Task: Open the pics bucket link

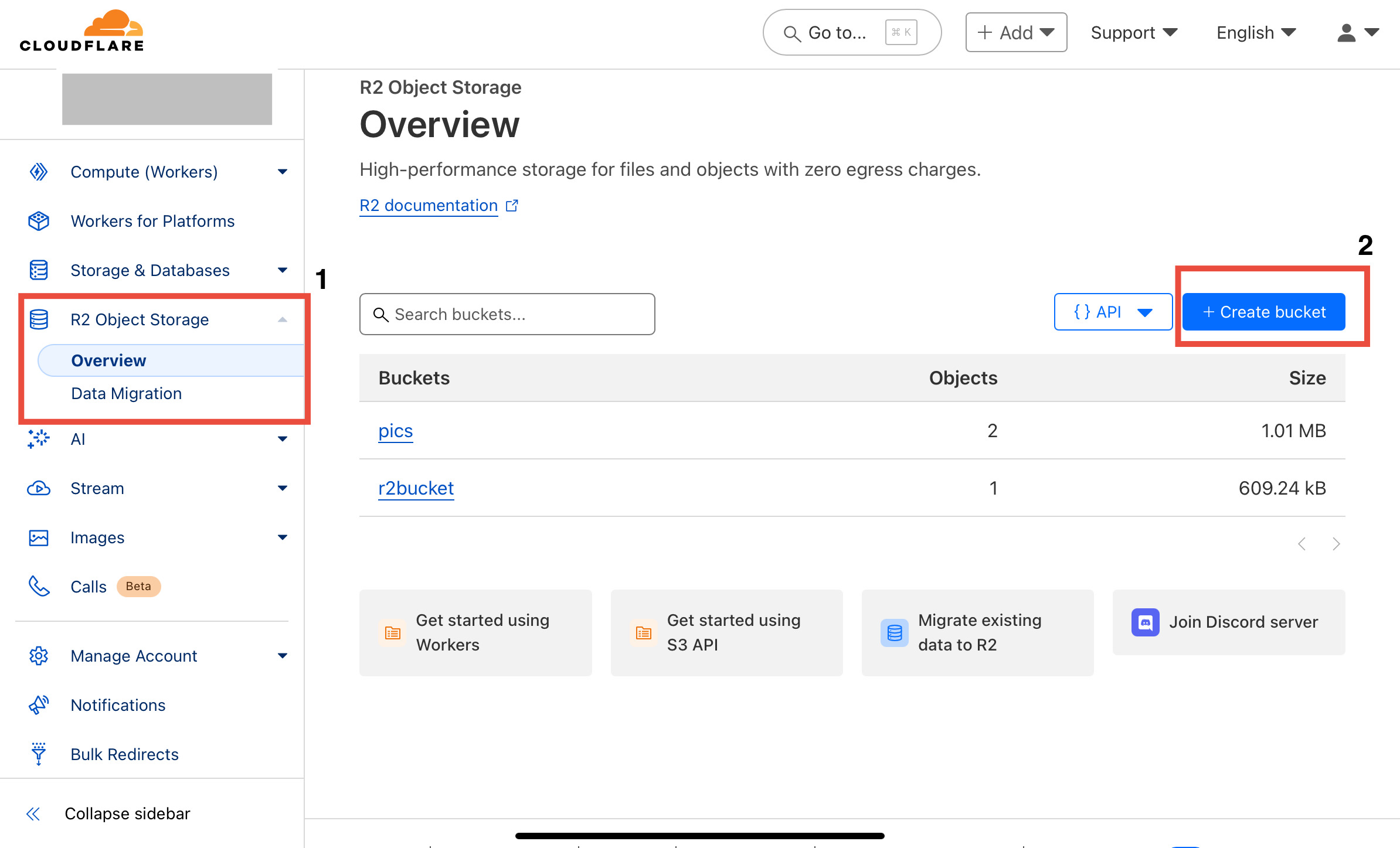Action: [x=395, y=431]
